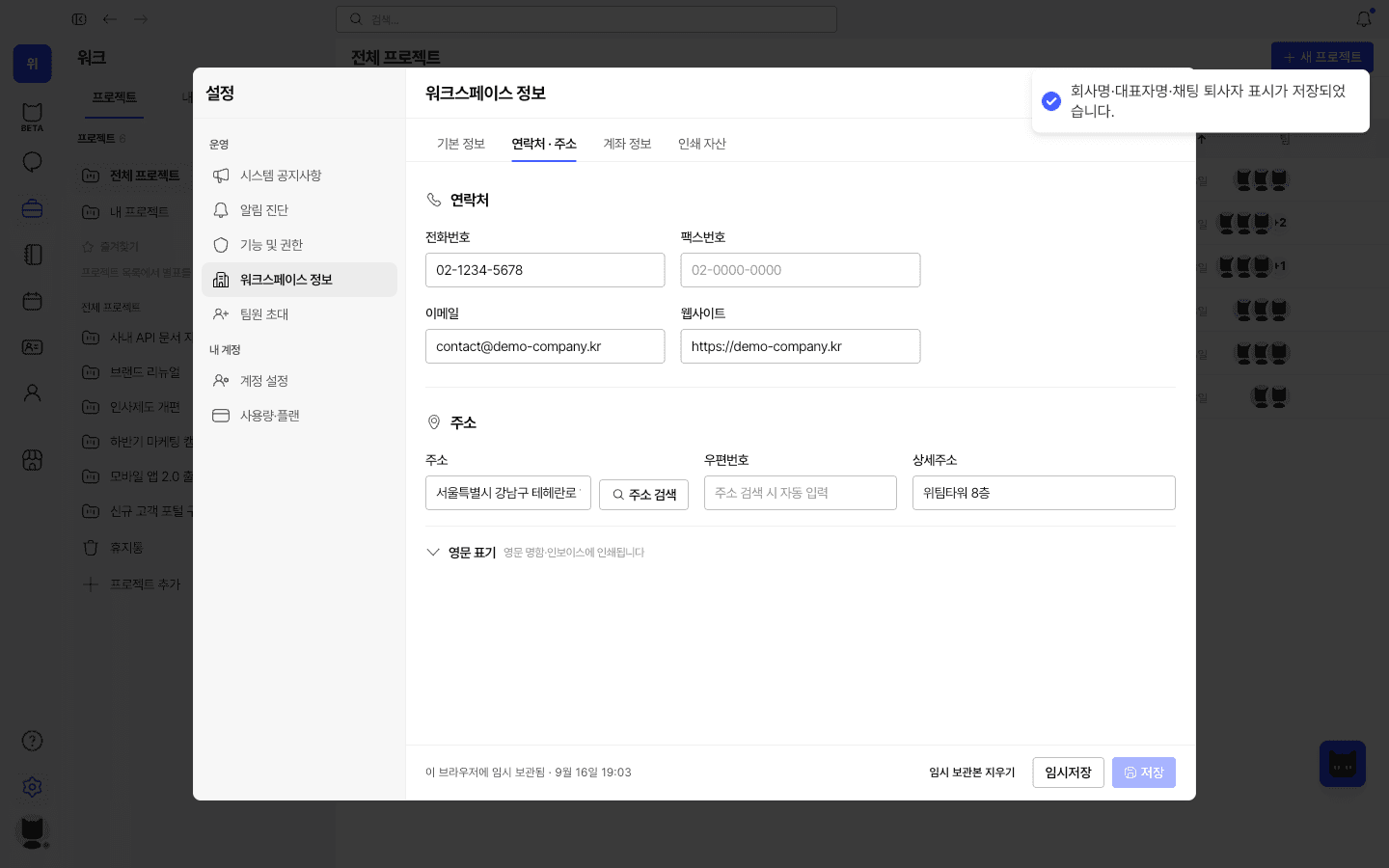Switch to the 인쇄 자산 tab

(701, 144)
